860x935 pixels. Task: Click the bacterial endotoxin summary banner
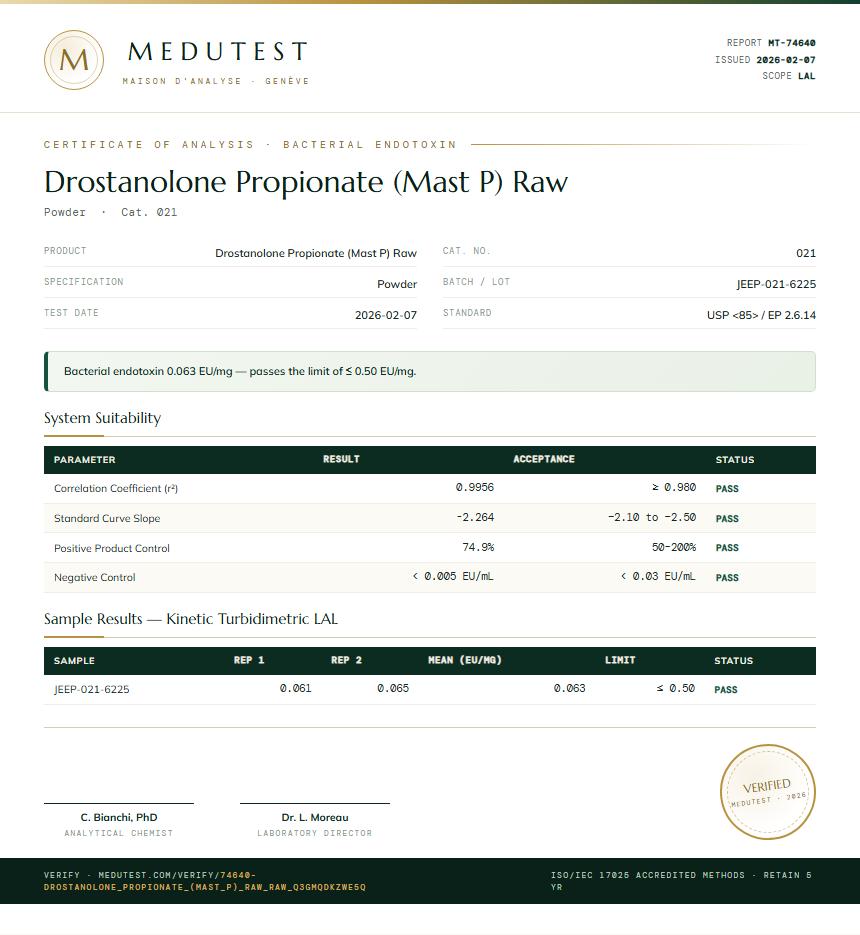(x=429, y=371)
